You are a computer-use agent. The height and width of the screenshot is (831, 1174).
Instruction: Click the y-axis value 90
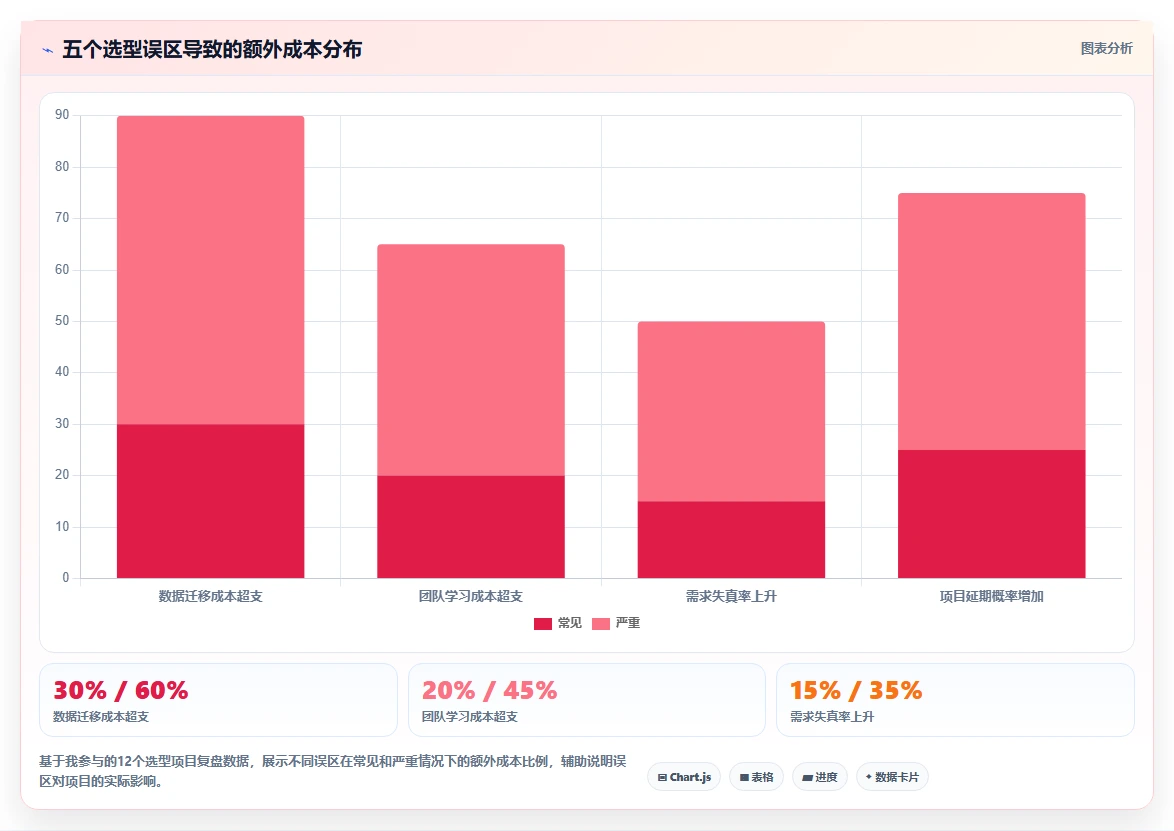pos(62,115)
